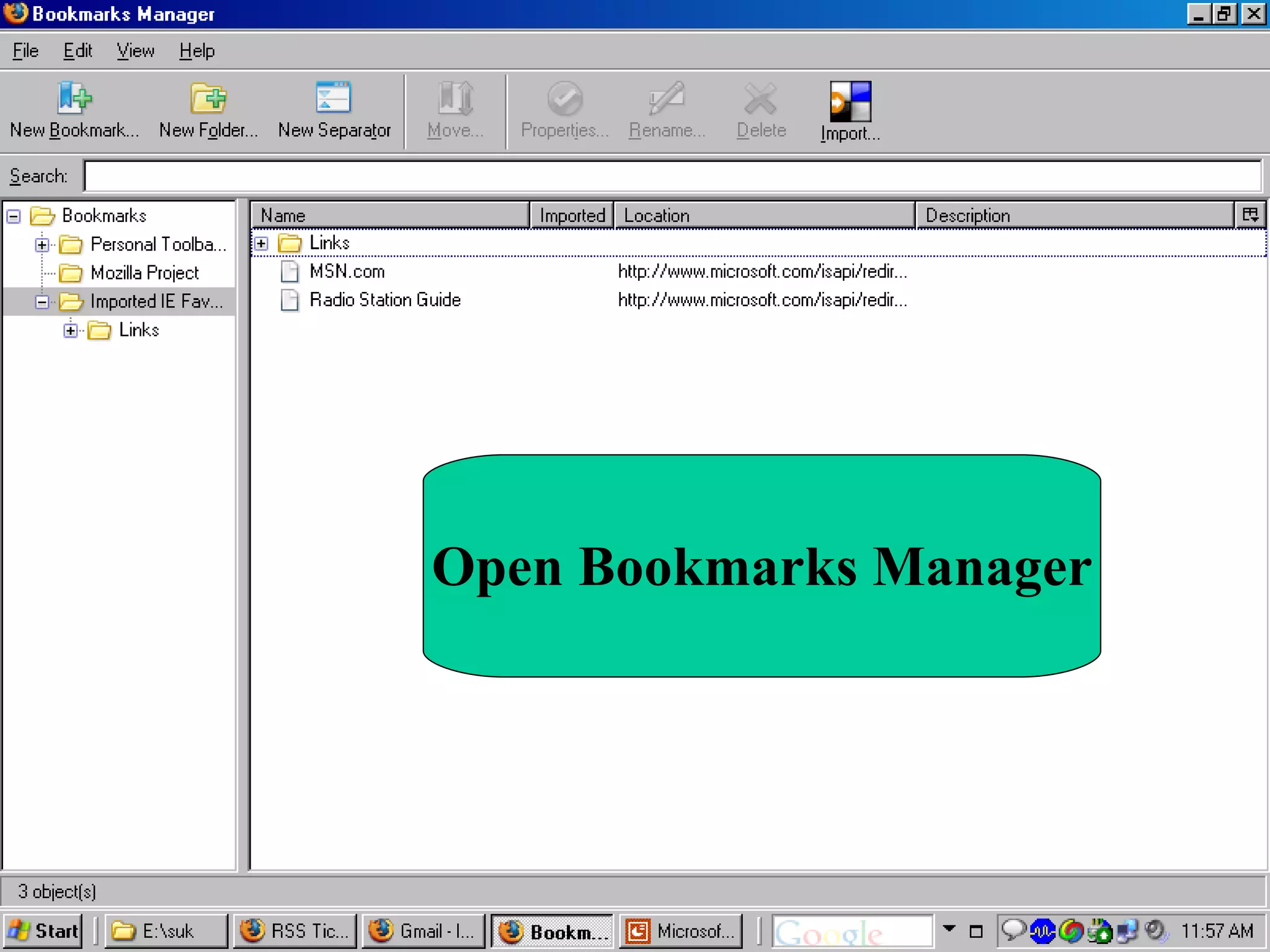The width and height of the screenshot is (1270, 952).
Task: Collapse the Bookmarks root tree node
Action: 14,216
